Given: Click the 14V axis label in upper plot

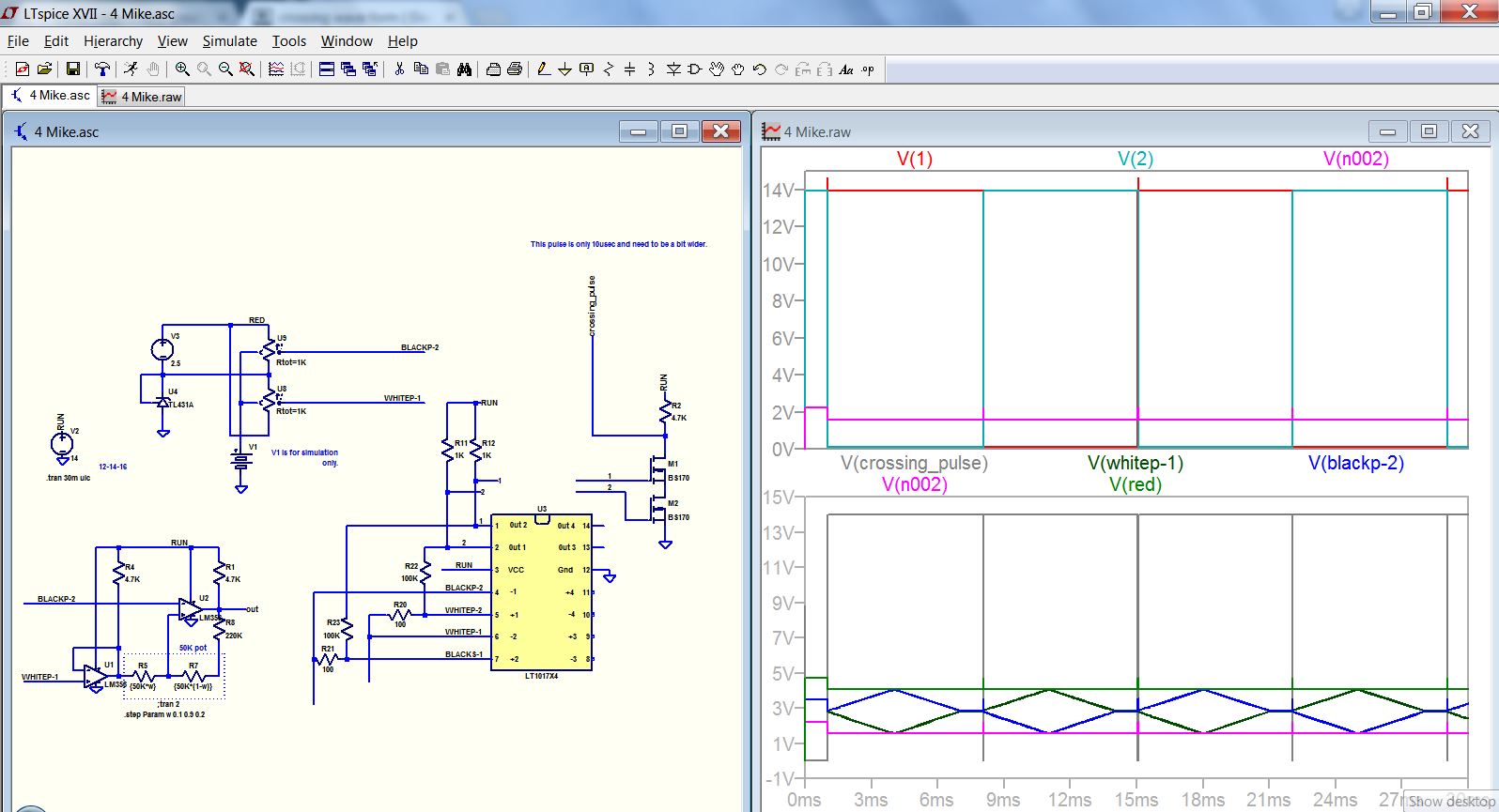Looking at the screenshot, I should (x=779, y=191).
